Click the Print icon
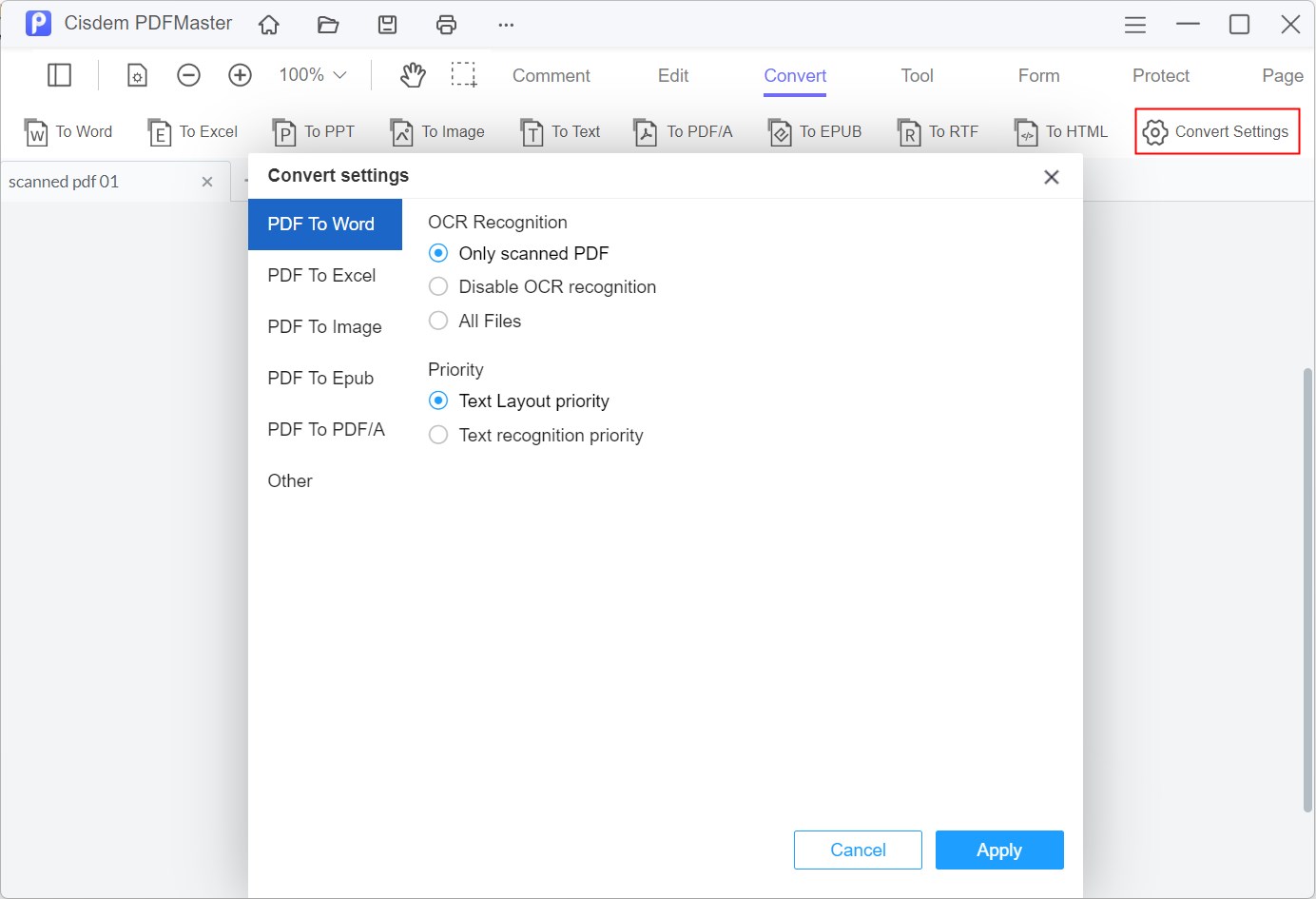 click(446, 25)
